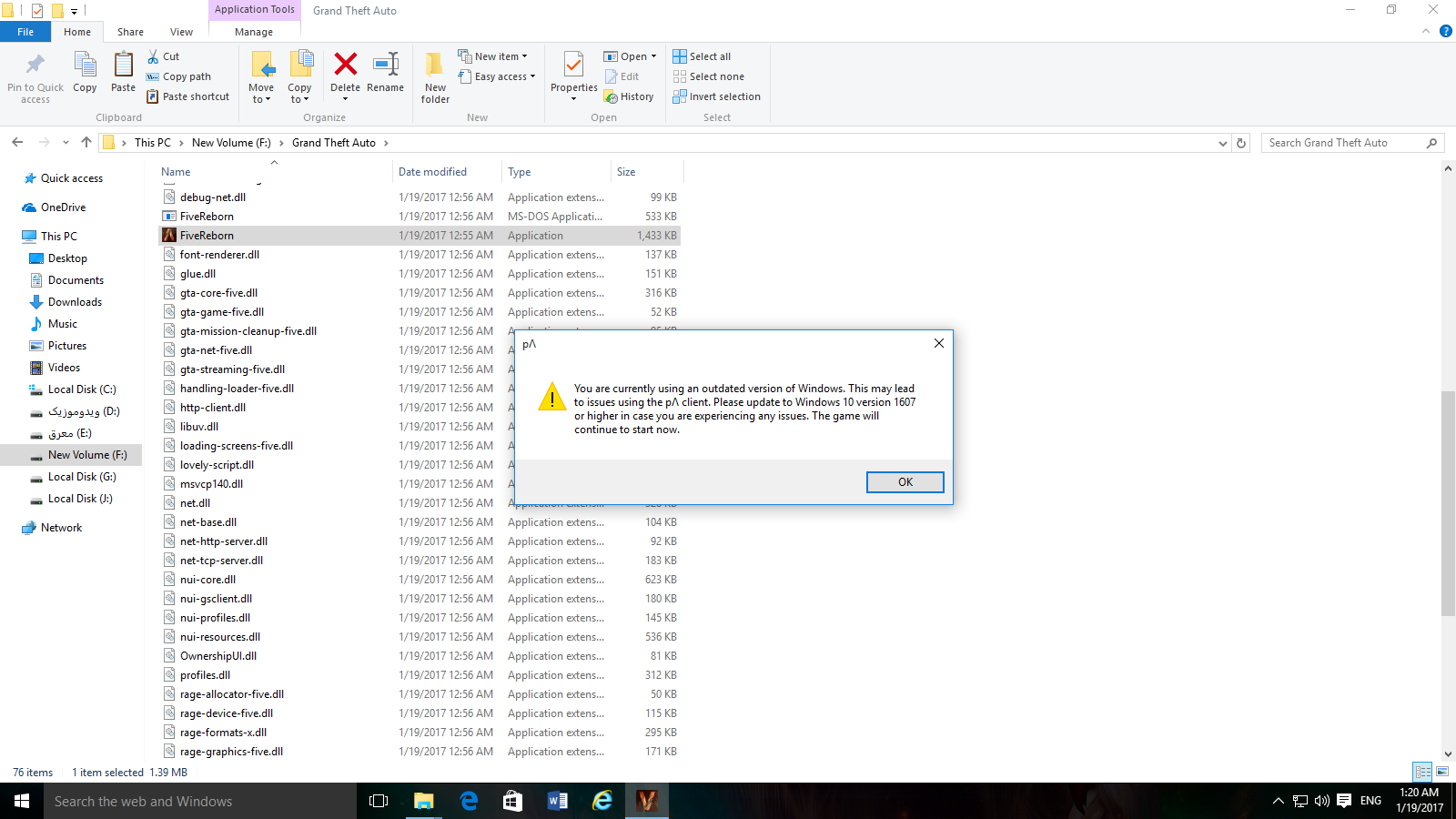
Task: Navigate back with the back arrow
Action: tap(17, 142)
